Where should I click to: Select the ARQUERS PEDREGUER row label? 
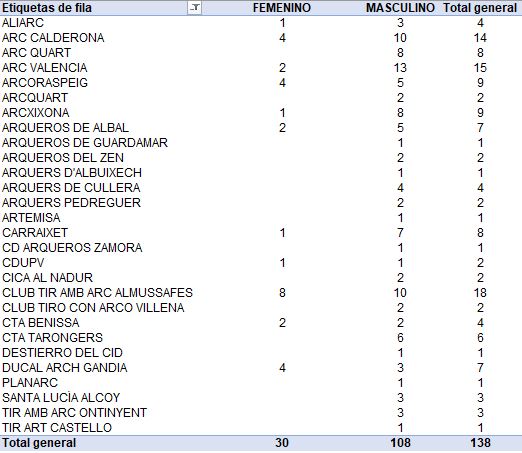click(71, 203)
